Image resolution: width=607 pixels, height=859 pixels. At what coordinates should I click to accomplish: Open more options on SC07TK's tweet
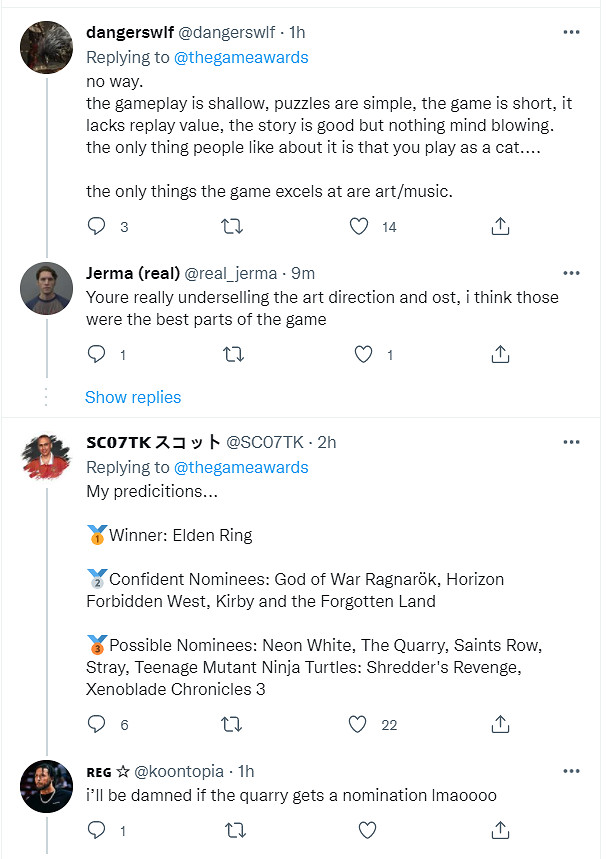571,442
